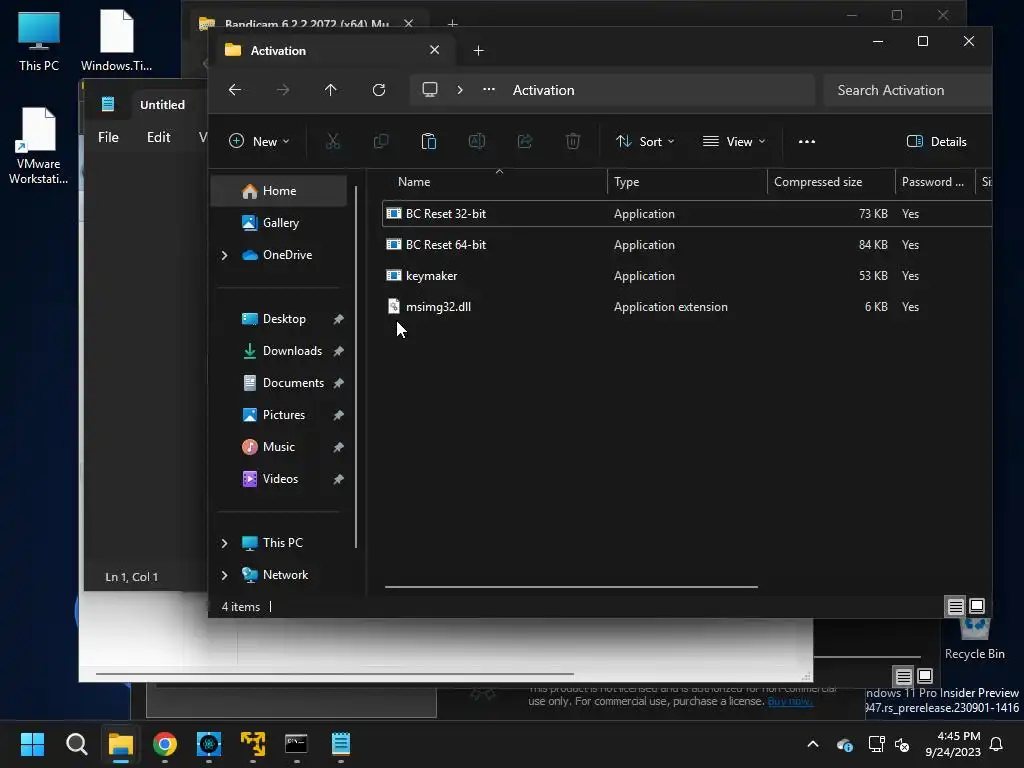Click the pin icon next to Music

(x=338, y=447)
